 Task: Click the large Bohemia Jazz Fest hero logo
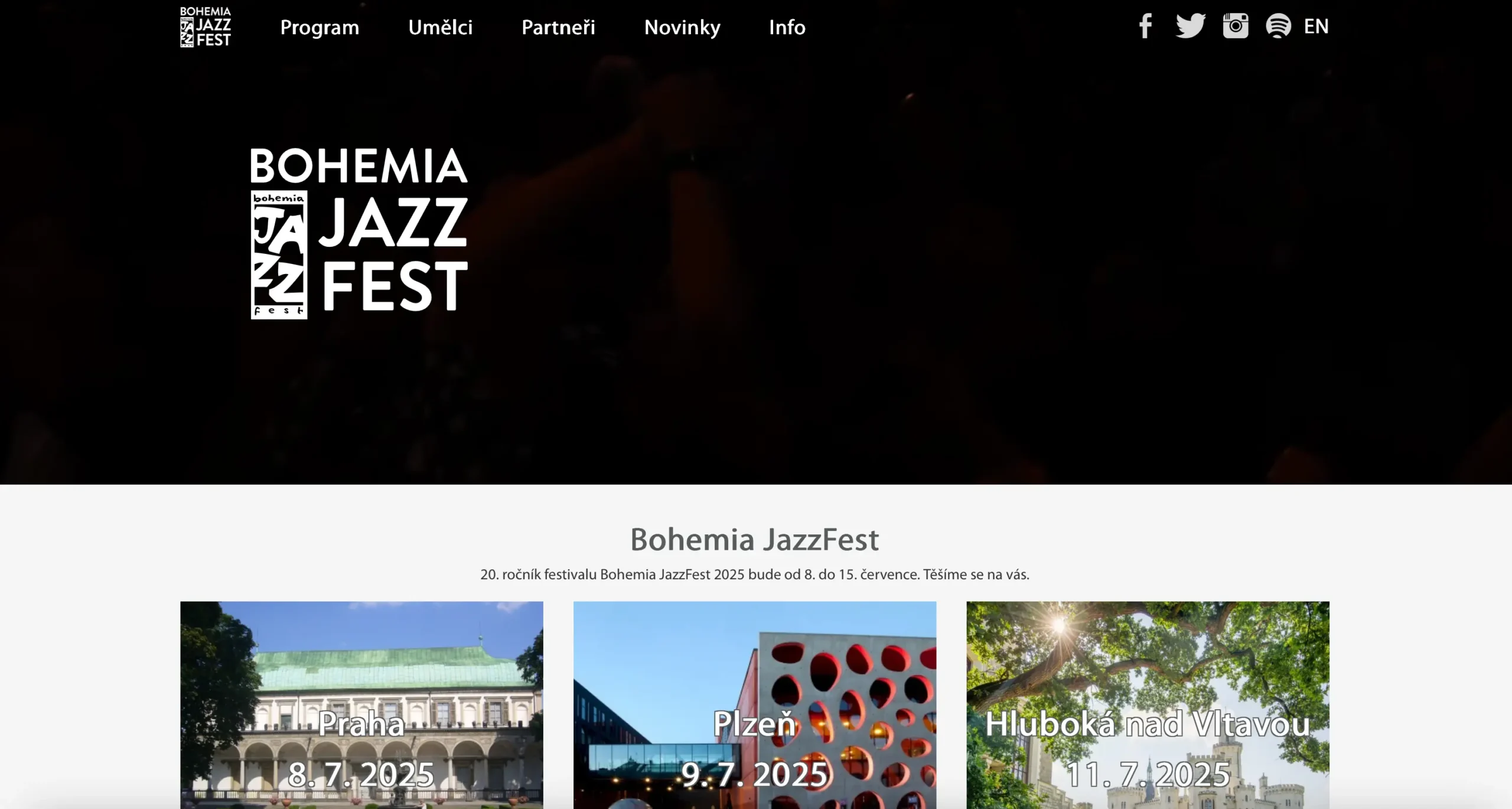click(x=359, y=233)
